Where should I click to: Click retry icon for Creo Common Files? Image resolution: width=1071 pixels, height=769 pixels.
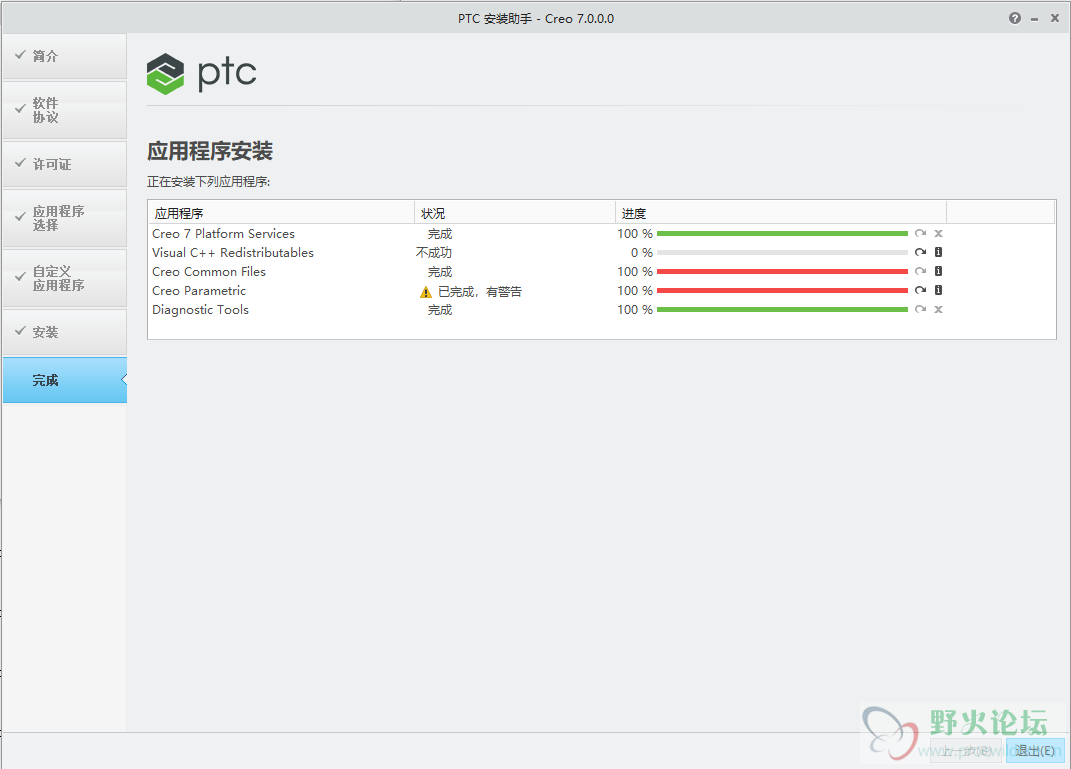tap(921, 271)
